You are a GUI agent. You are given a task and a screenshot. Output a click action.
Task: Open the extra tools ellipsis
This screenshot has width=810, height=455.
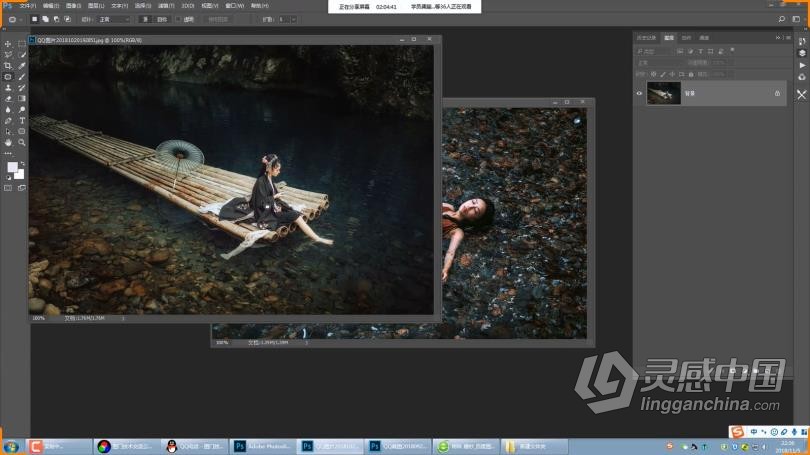coord(8,153)
